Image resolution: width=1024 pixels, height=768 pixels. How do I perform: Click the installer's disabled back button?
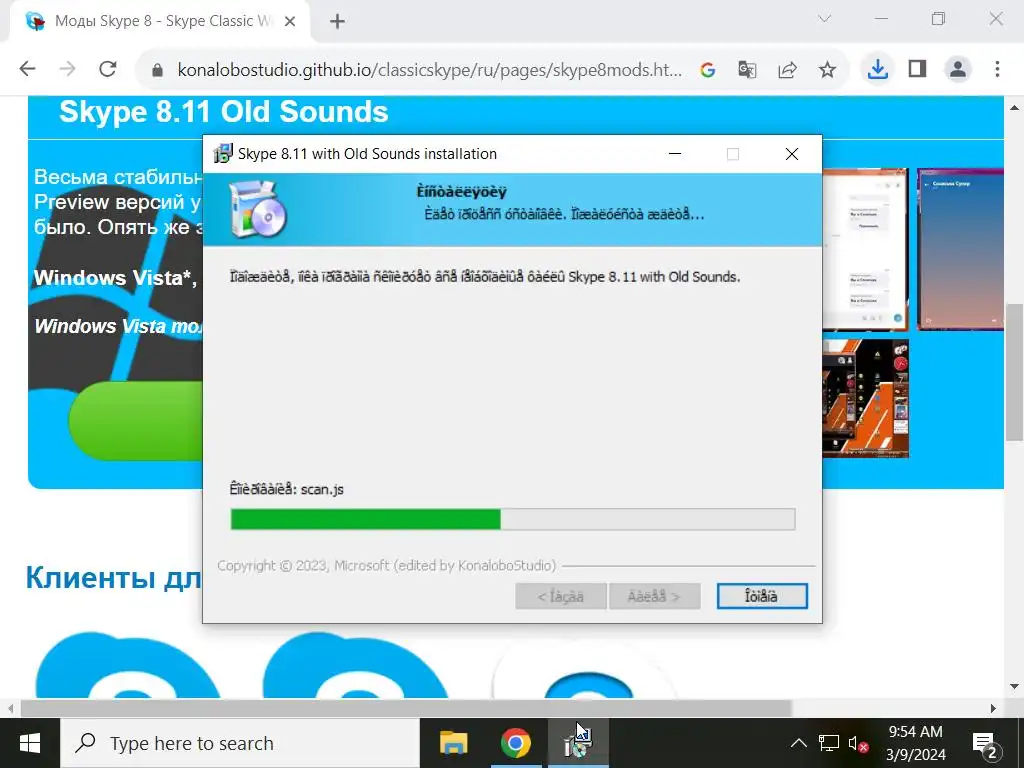[x=560, y=596]
